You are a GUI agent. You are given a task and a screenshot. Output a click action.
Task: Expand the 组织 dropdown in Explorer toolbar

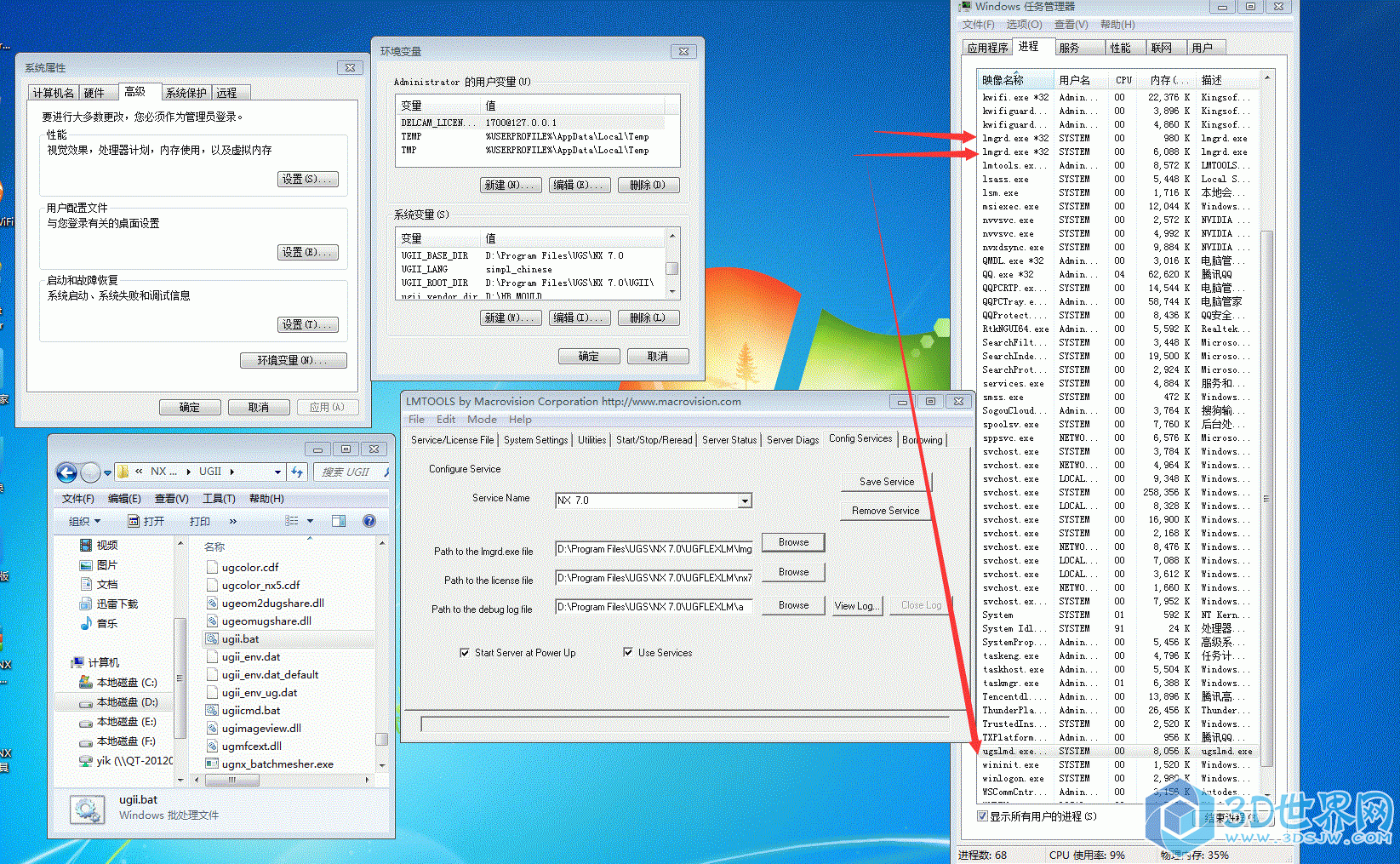tap(84, 521)
